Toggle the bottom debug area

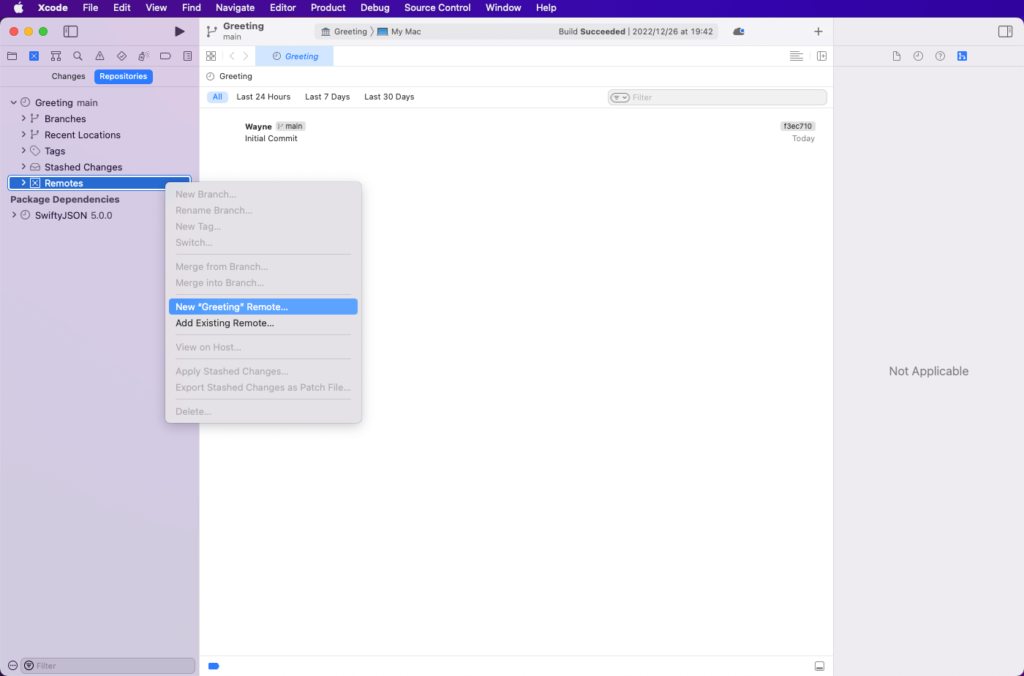(819, 666)
